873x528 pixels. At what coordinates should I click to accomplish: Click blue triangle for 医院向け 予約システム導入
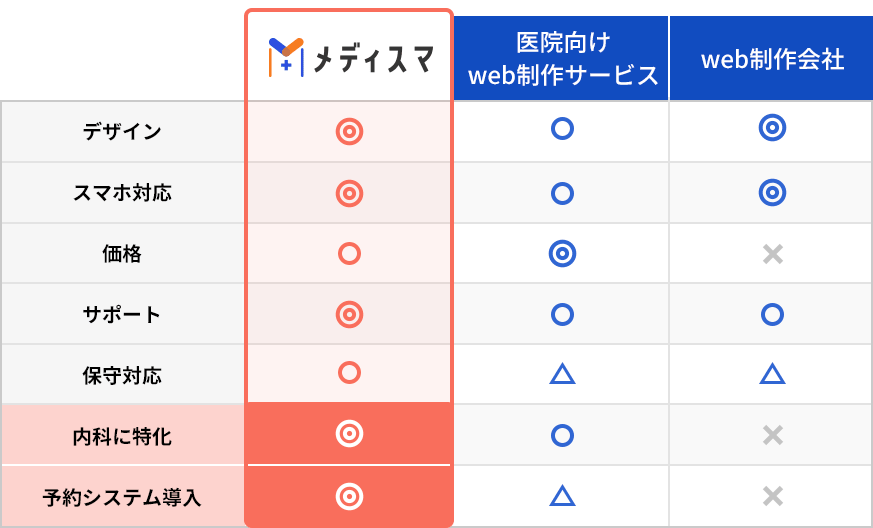[x=562, y=495]
